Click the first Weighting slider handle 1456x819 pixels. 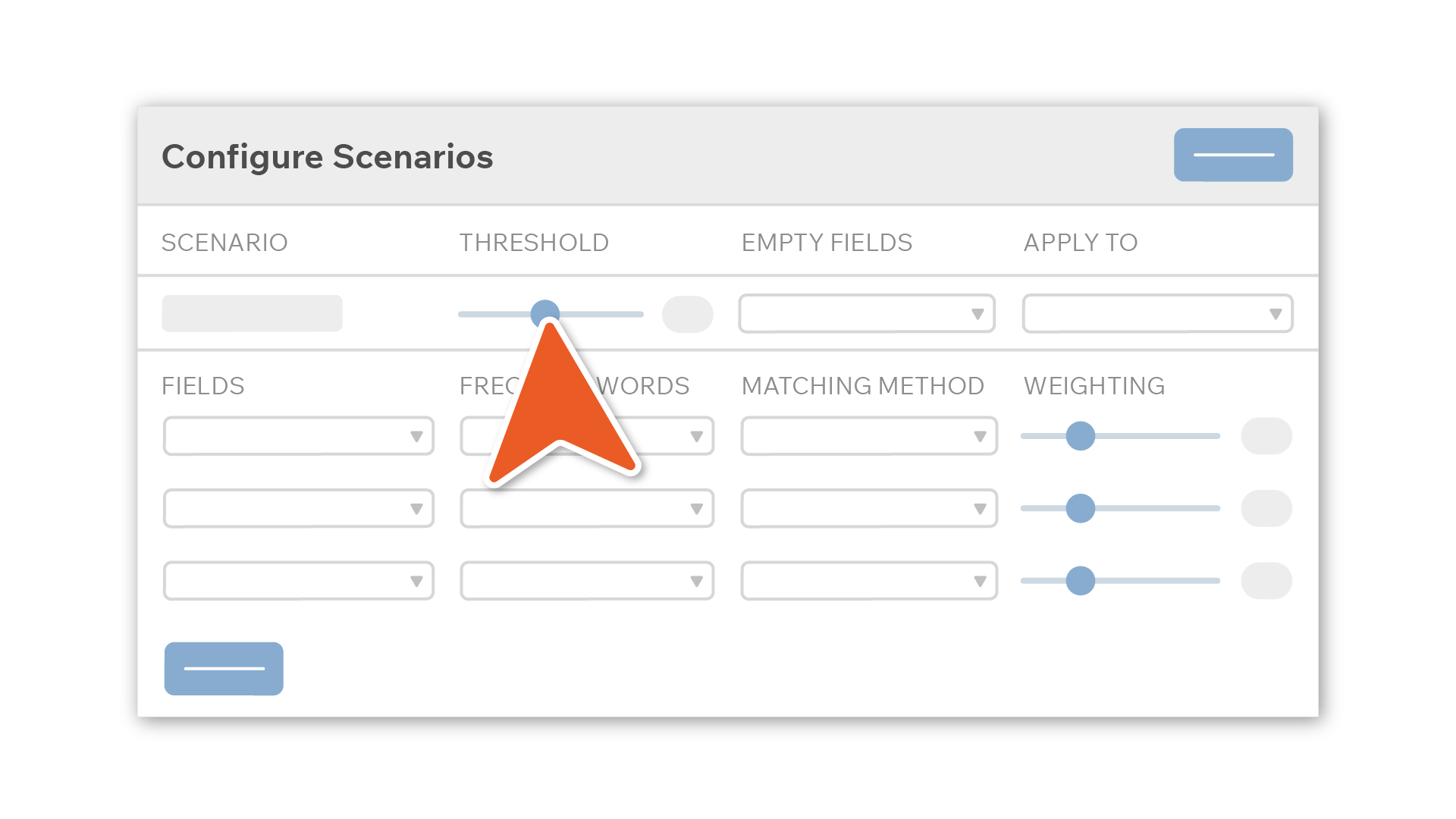[x=1080, y=436]
